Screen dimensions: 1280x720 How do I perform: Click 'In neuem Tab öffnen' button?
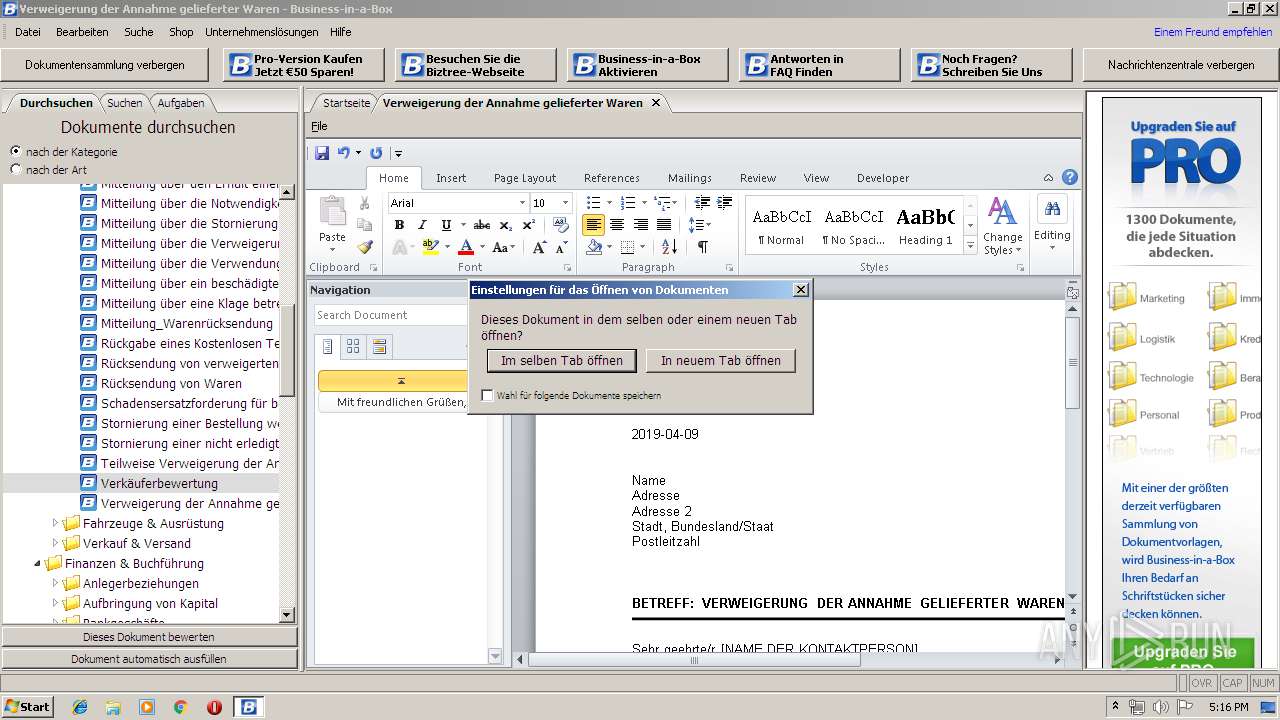(721, 360)
